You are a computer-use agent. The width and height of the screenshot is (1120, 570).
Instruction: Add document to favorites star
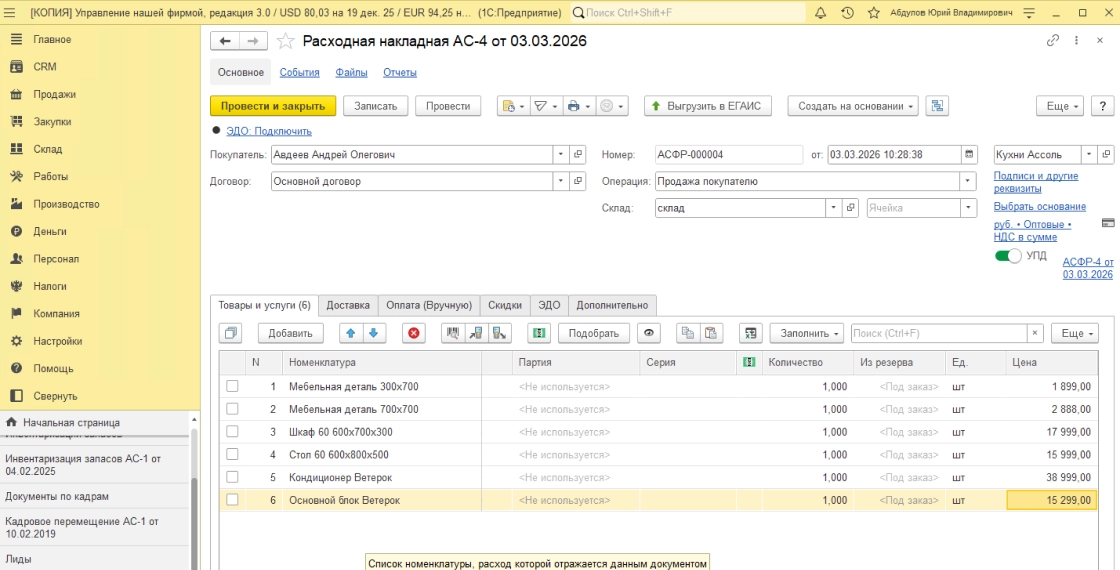[x=286, y=41]
